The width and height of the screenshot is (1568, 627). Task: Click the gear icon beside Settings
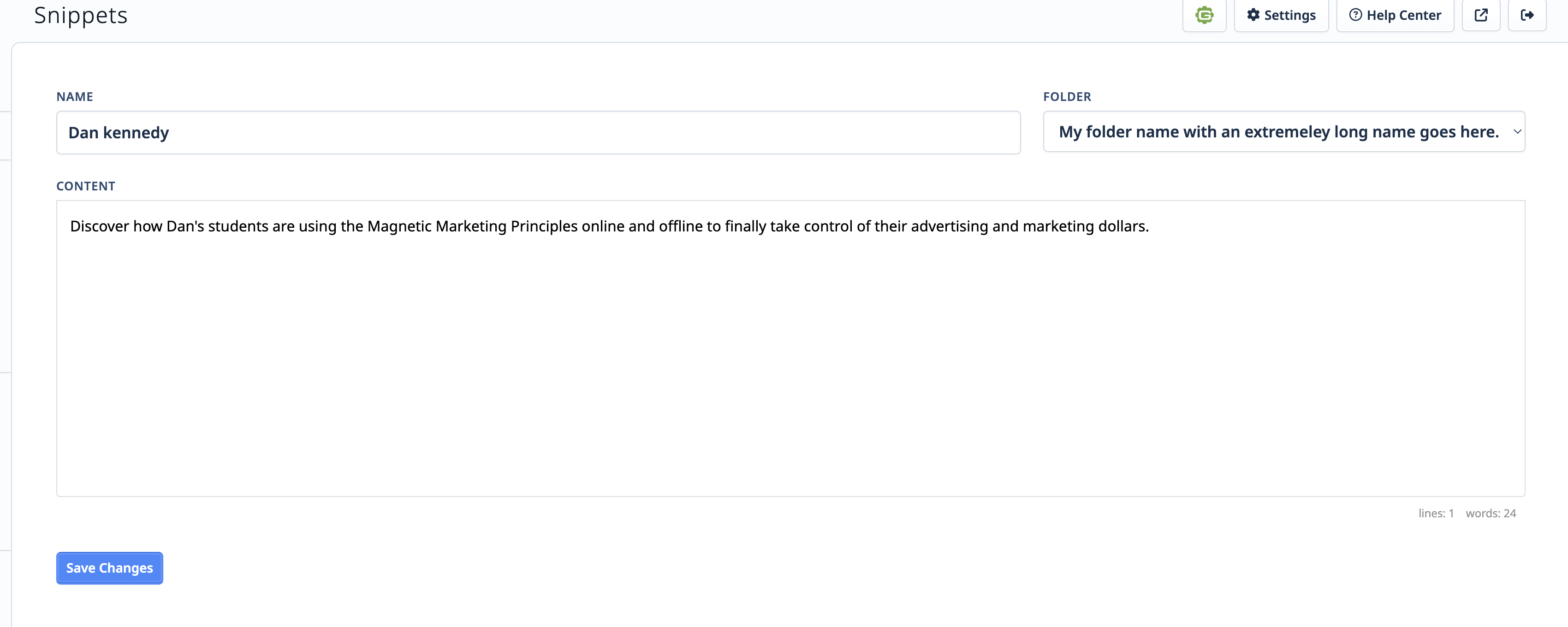point(1253,15)
